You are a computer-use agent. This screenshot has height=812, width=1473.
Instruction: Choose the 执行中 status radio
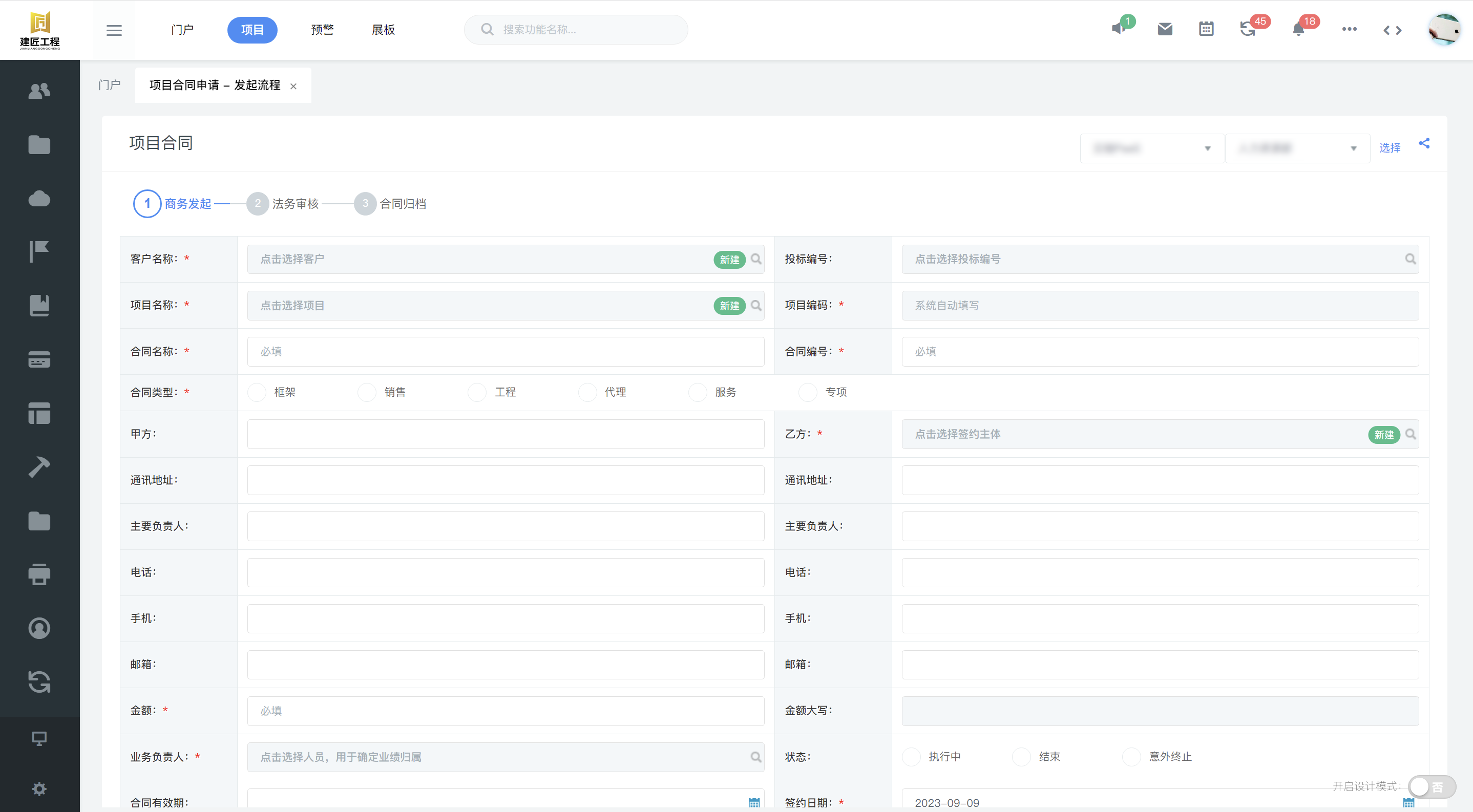pos(911,757)
